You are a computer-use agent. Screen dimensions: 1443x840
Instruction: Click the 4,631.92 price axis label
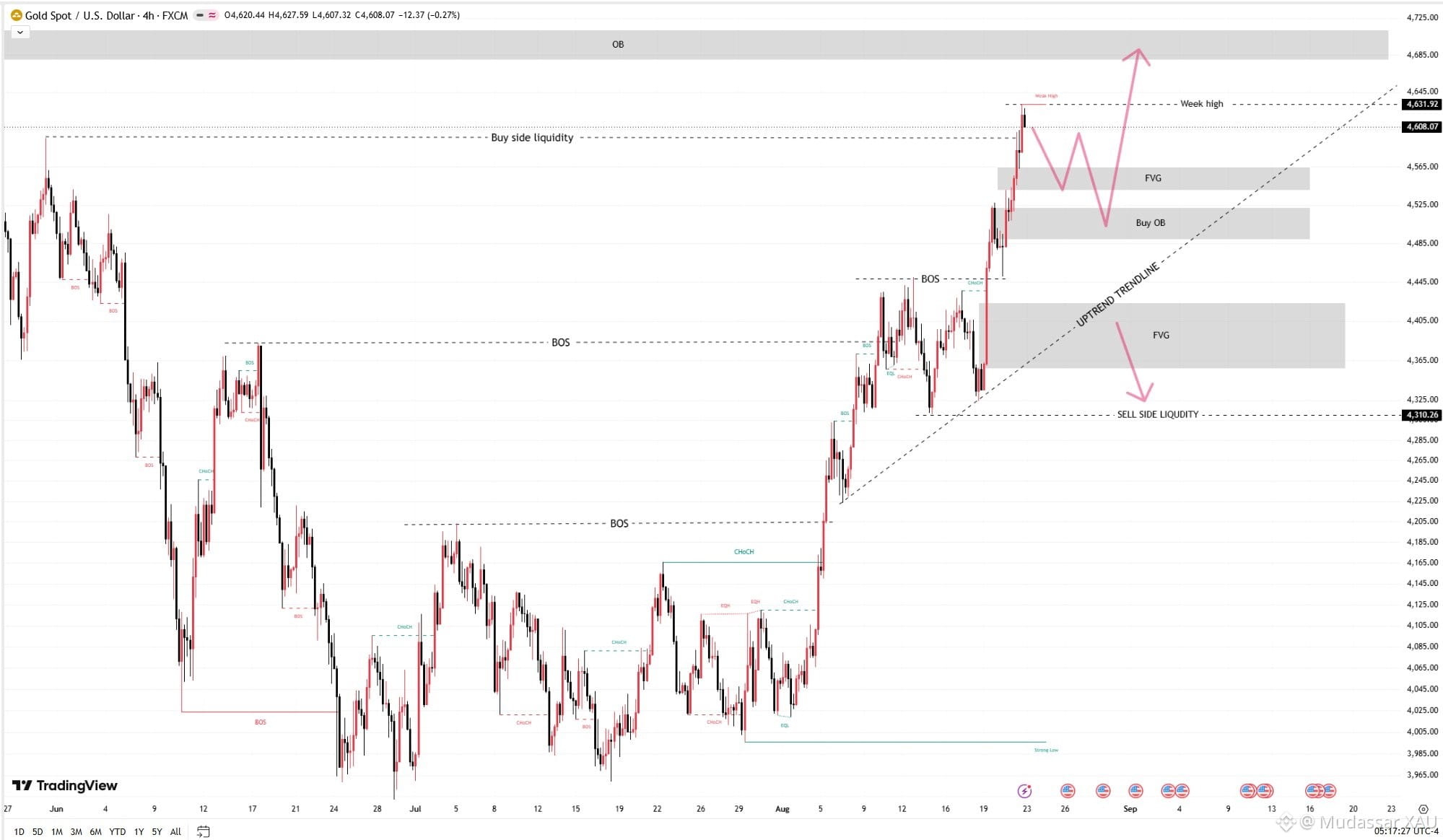[x=1421, y=104]
